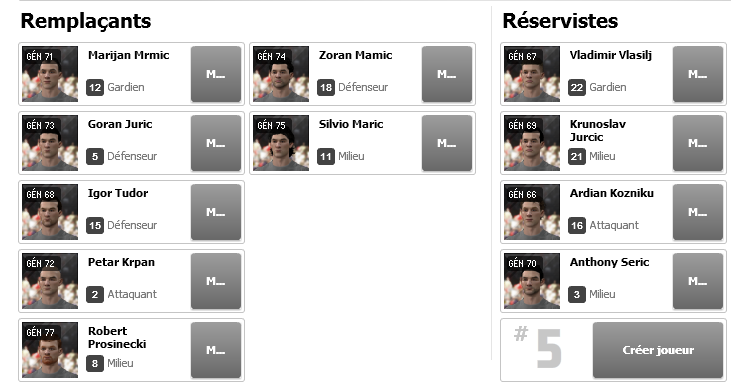This screenshot has width=731, height=390.
Task: Click the Ardian Kozniku player name
Action: (612, 193)
